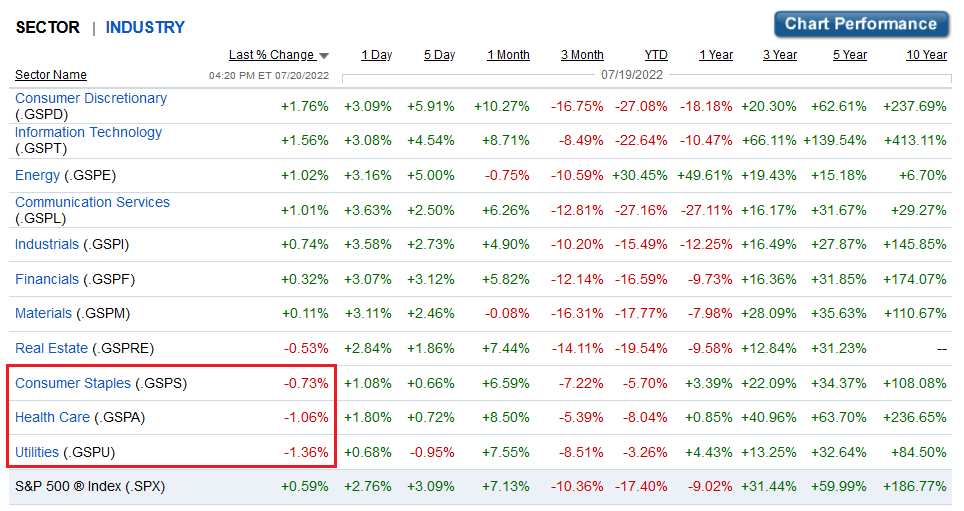The height and width of the screenshot is (511, 964).
Task: Open the Real Estate sector link
Action: click(51, 348)
